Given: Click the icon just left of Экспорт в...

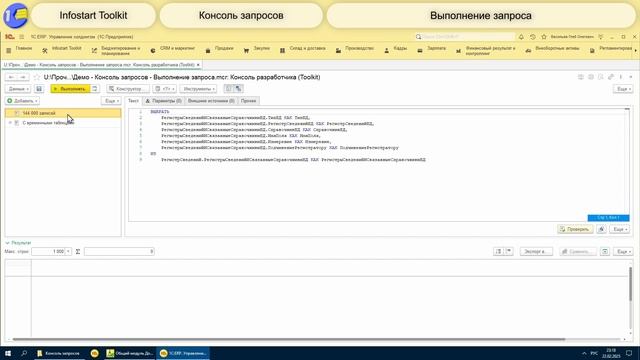Looking at the screenshot, I should tap(509, 251).
